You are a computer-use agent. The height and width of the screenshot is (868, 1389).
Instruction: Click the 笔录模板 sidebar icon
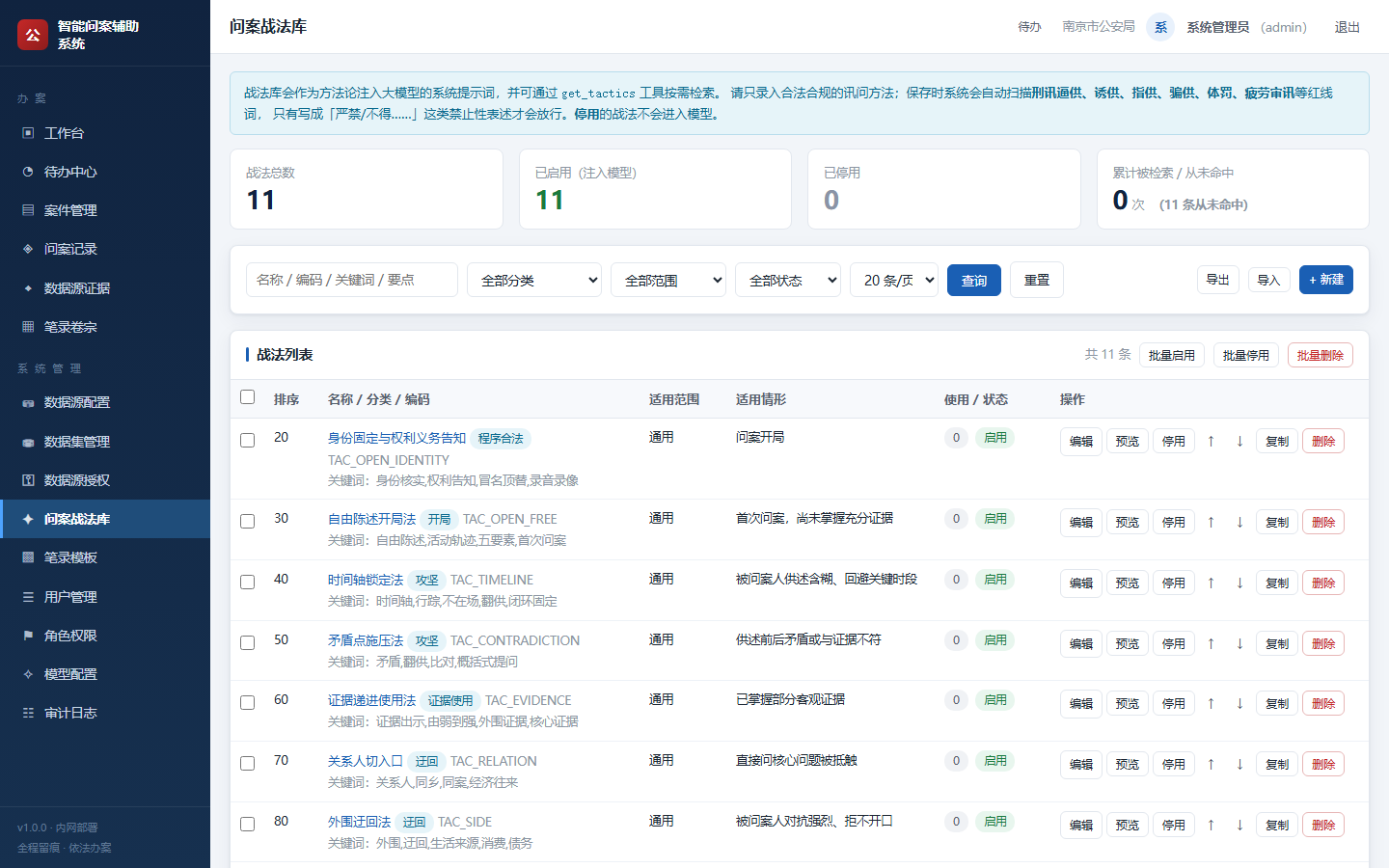point(28,557)
